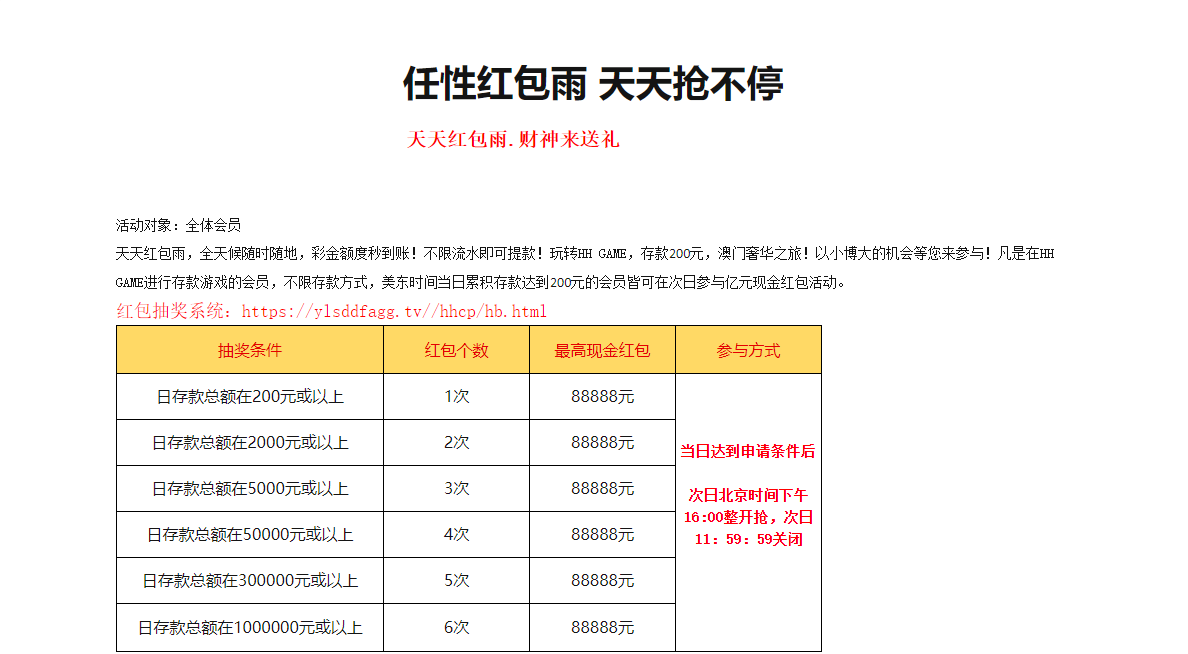Viewport: 1188px width, 654px height.
Task: Click the table header 红包个数
Action: pyautogui.click(x=456, y=351)
